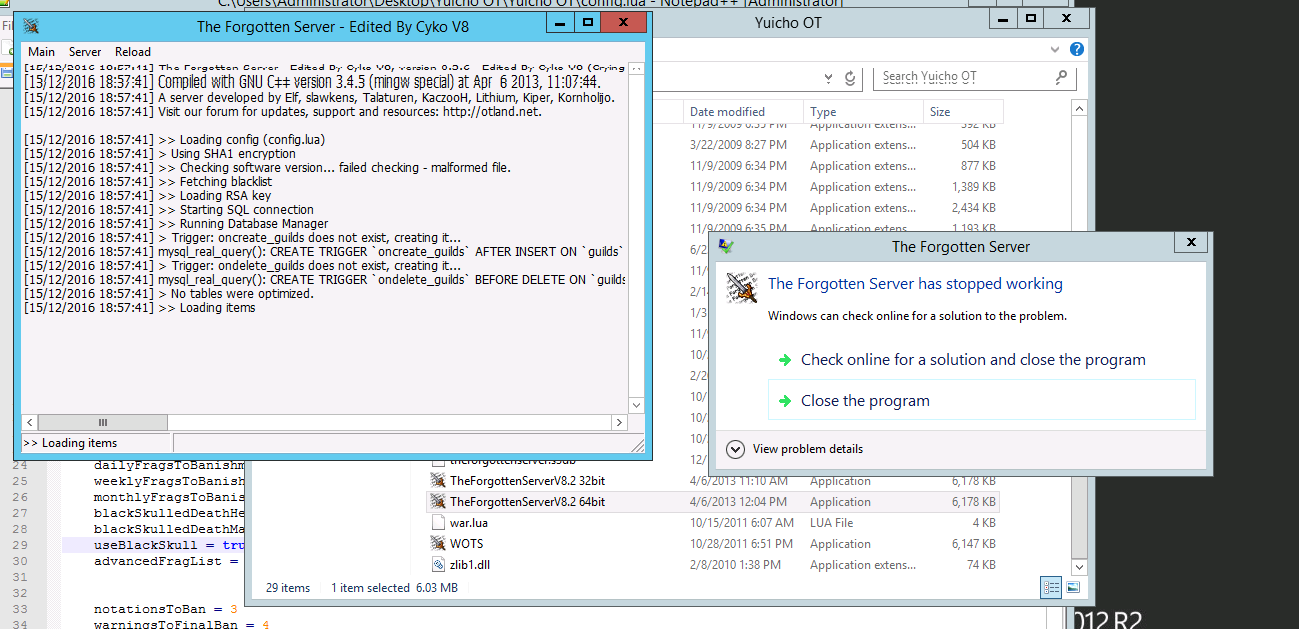Open address bar history dropdown in Explorer
Image resolution: width=1299 pixels, height=629 pixels.
[x=829, y=78]
